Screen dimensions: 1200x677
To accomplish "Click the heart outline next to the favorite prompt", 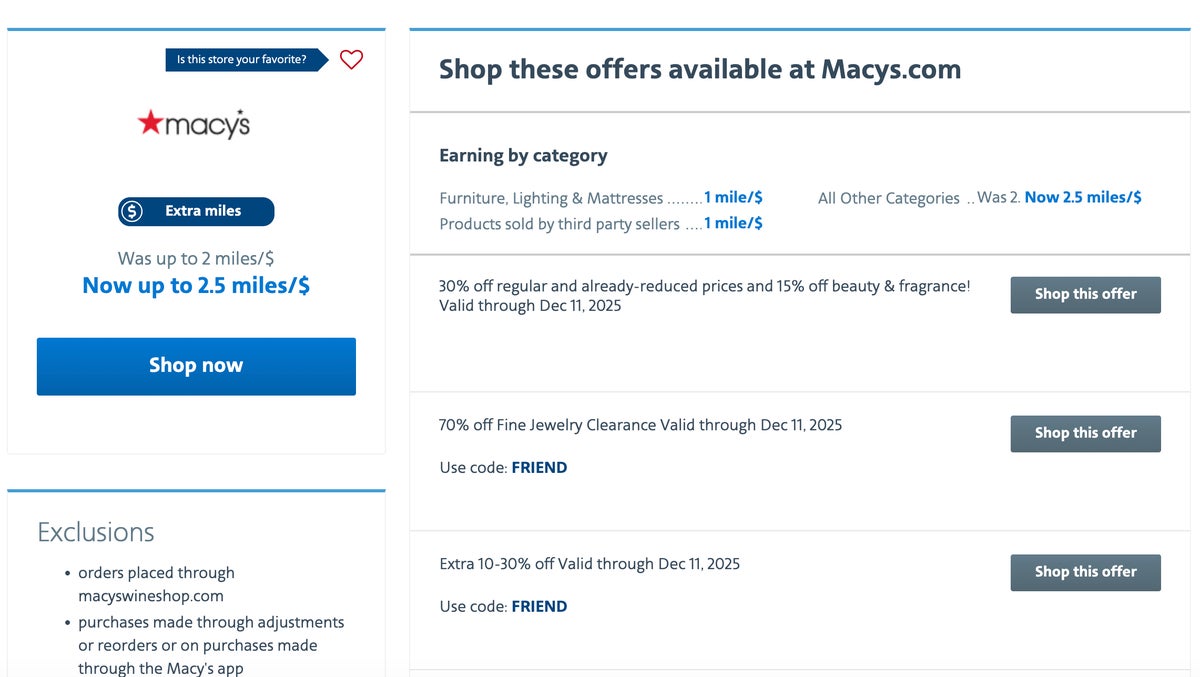I will 351,60.
